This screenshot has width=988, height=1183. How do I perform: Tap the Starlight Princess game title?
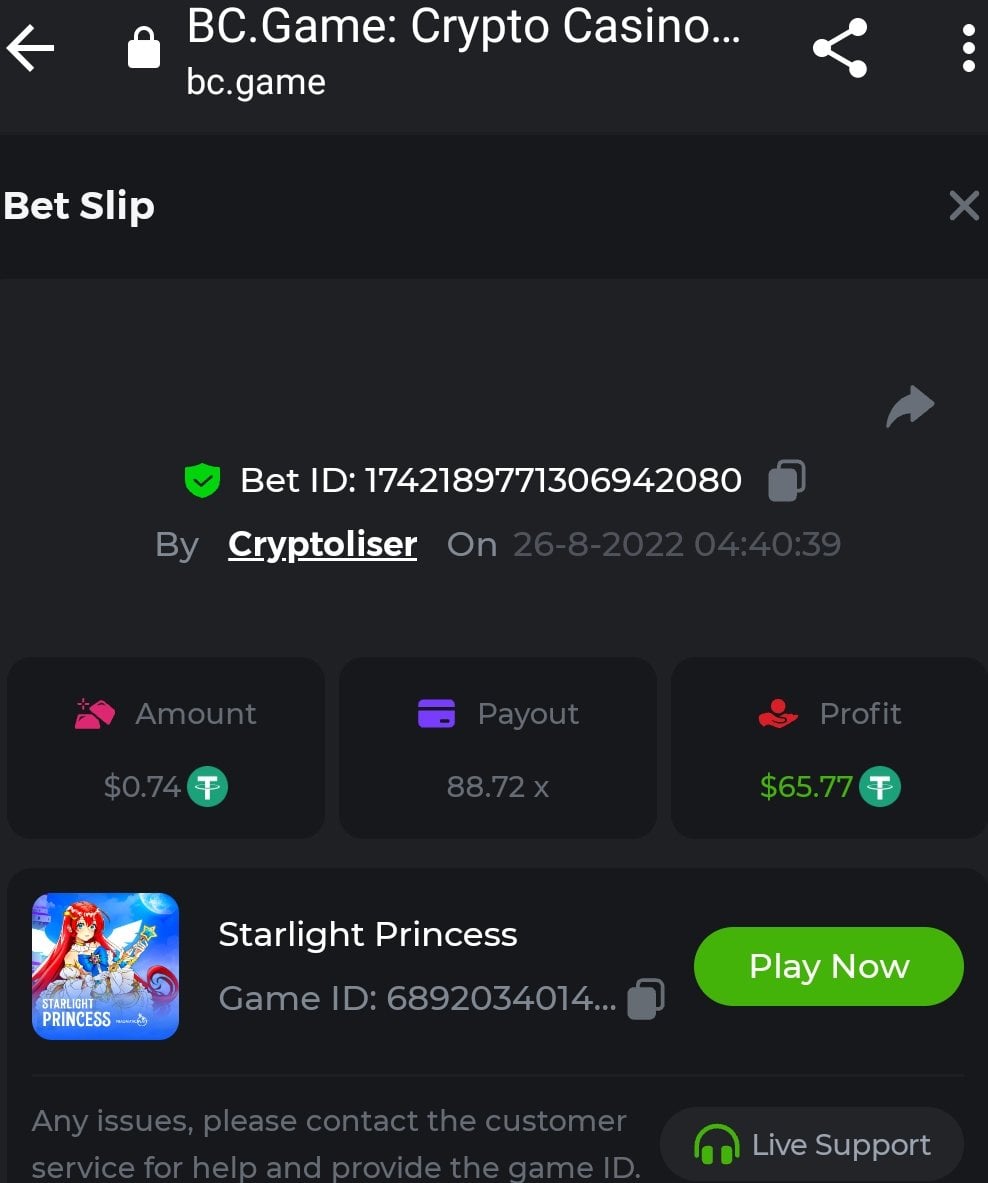[x=367, y=935]
